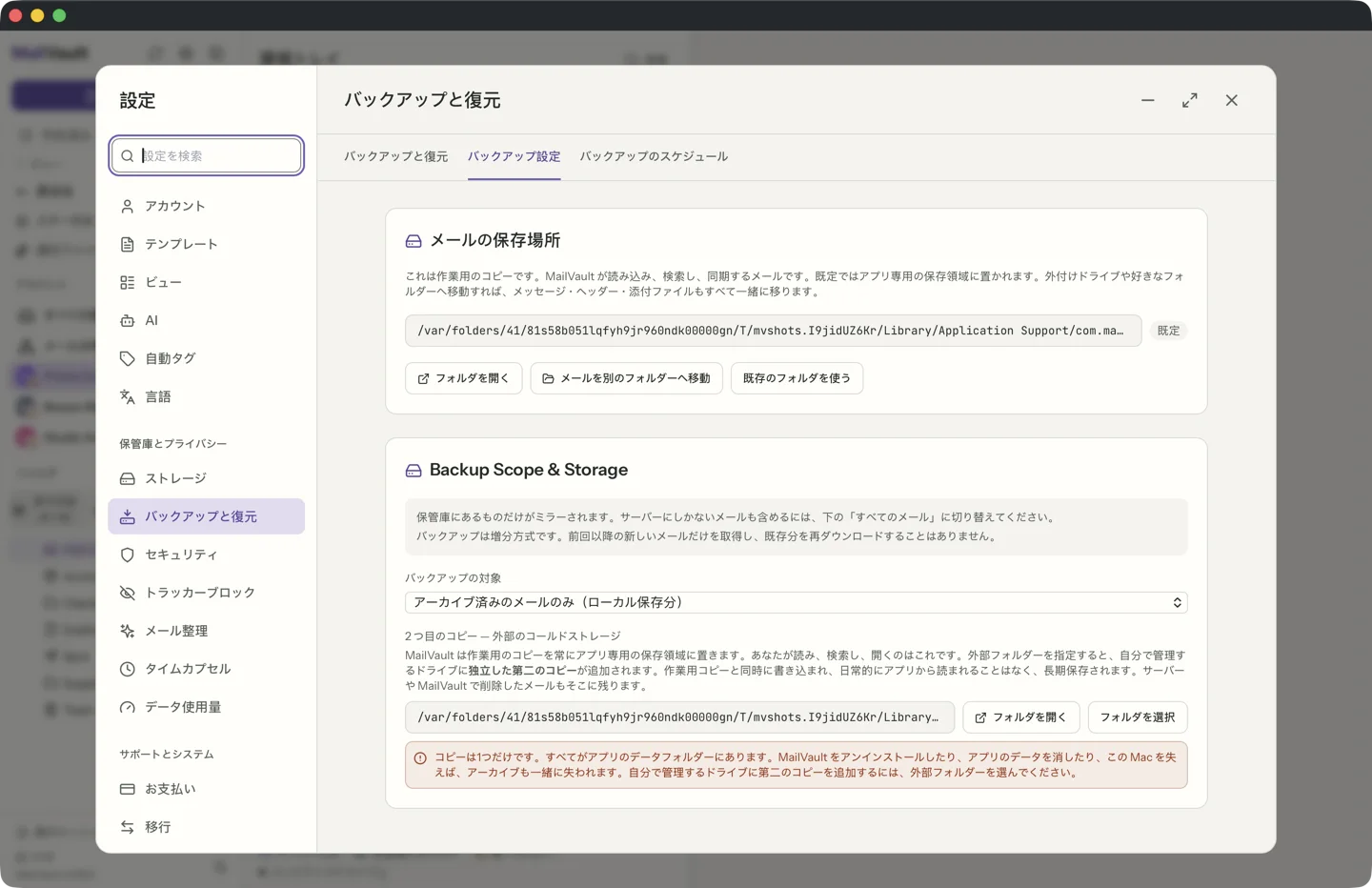Viewport: 1372px width, 888px height.
Task: Open the バックアップの対象 dropdown
Action: tap(796, 602)
